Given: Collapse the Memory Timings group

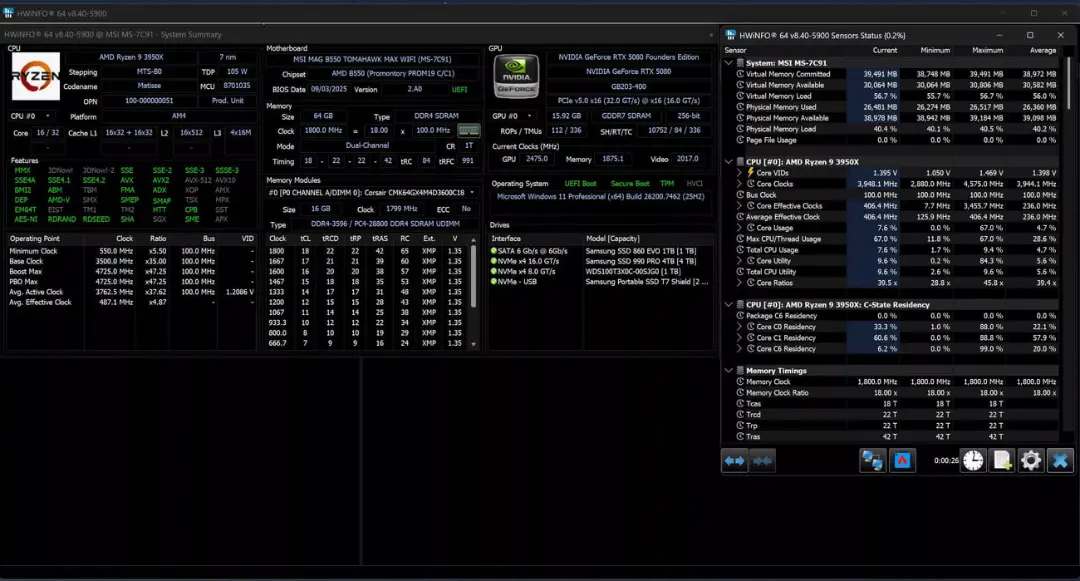Looking at the screenshot, I should (729, 370).
